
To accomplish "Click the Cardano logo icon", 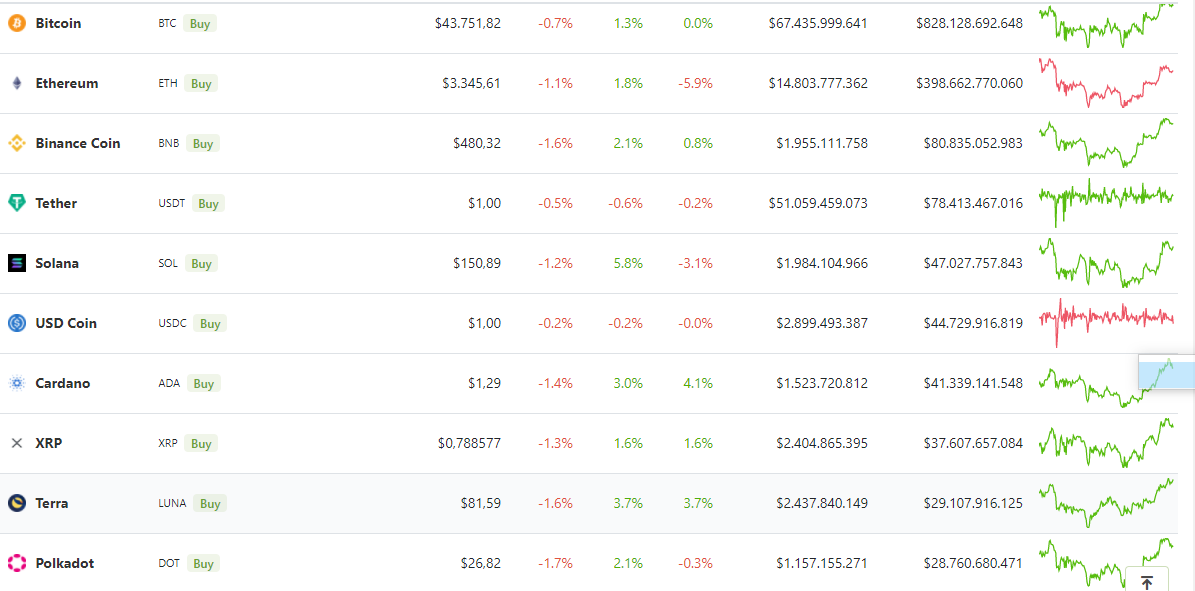I will click(17, 383).
